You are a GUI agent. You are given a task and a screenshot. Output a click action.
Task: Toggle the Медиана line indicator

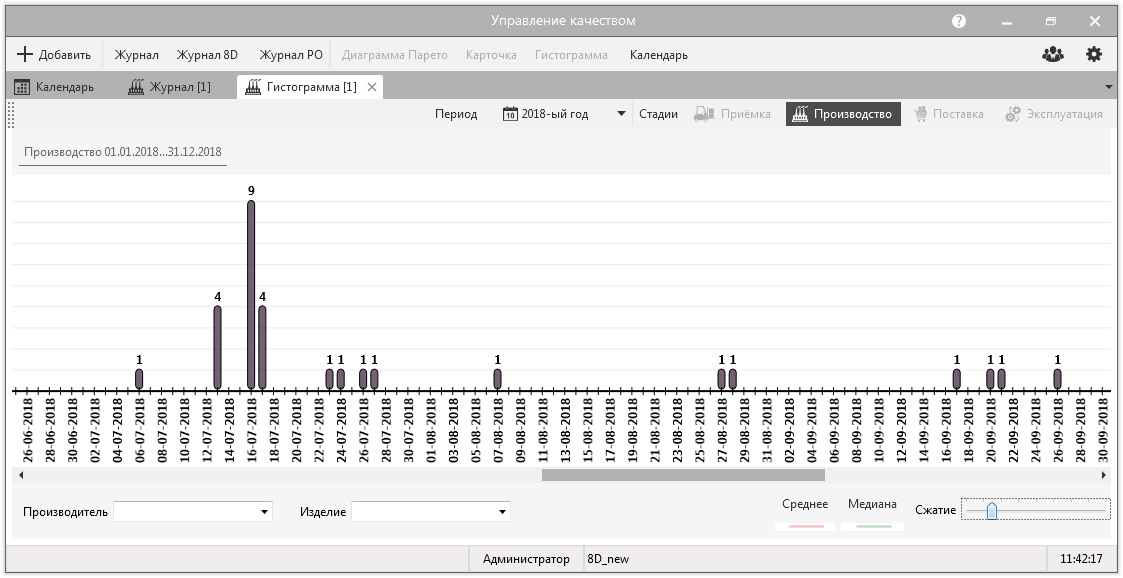pyautogui.click(x=872, y=514)
